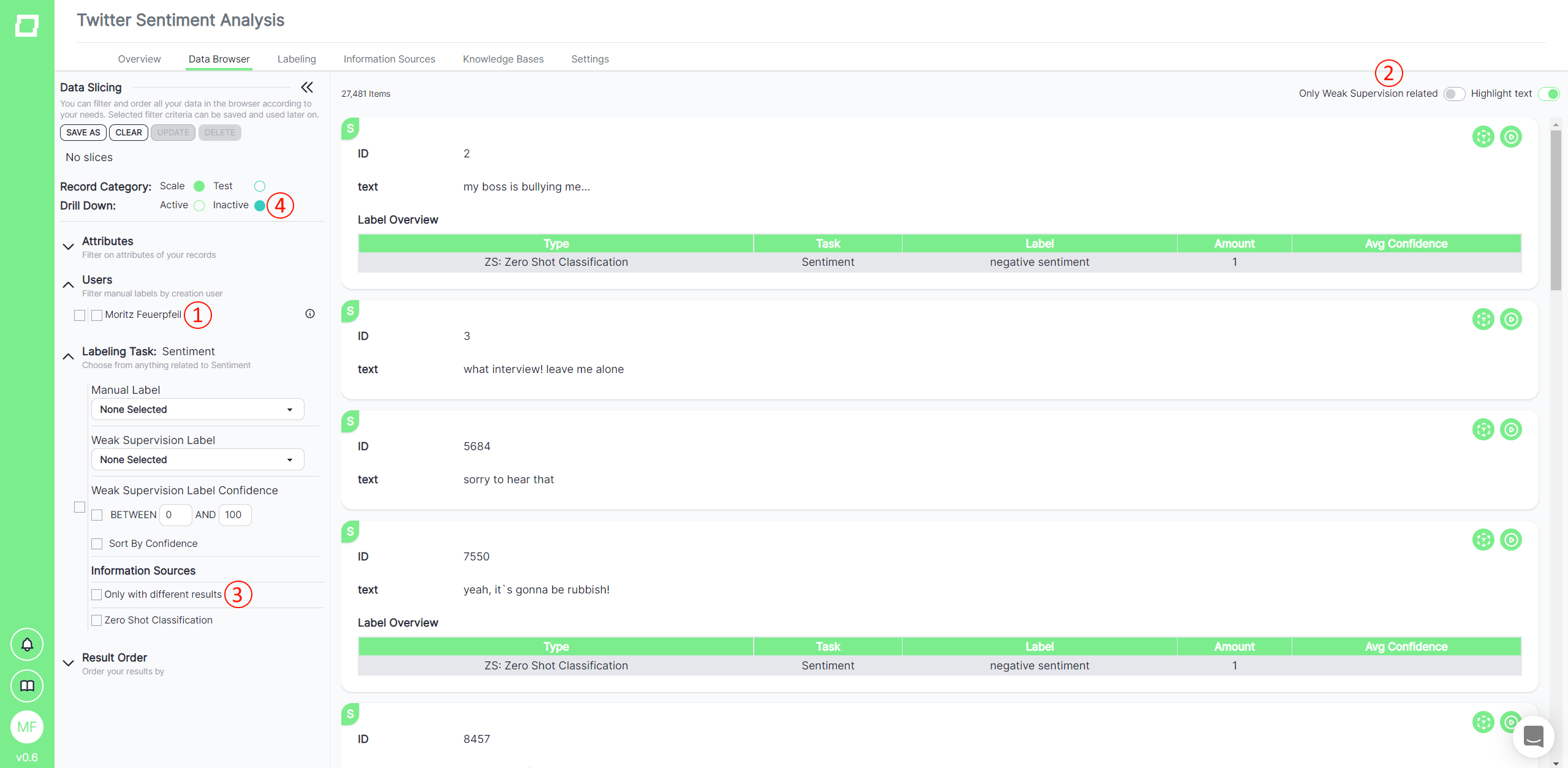Select Test record category radio
Viewport: 1568px width, 768px height.
(x=260, y=186)
